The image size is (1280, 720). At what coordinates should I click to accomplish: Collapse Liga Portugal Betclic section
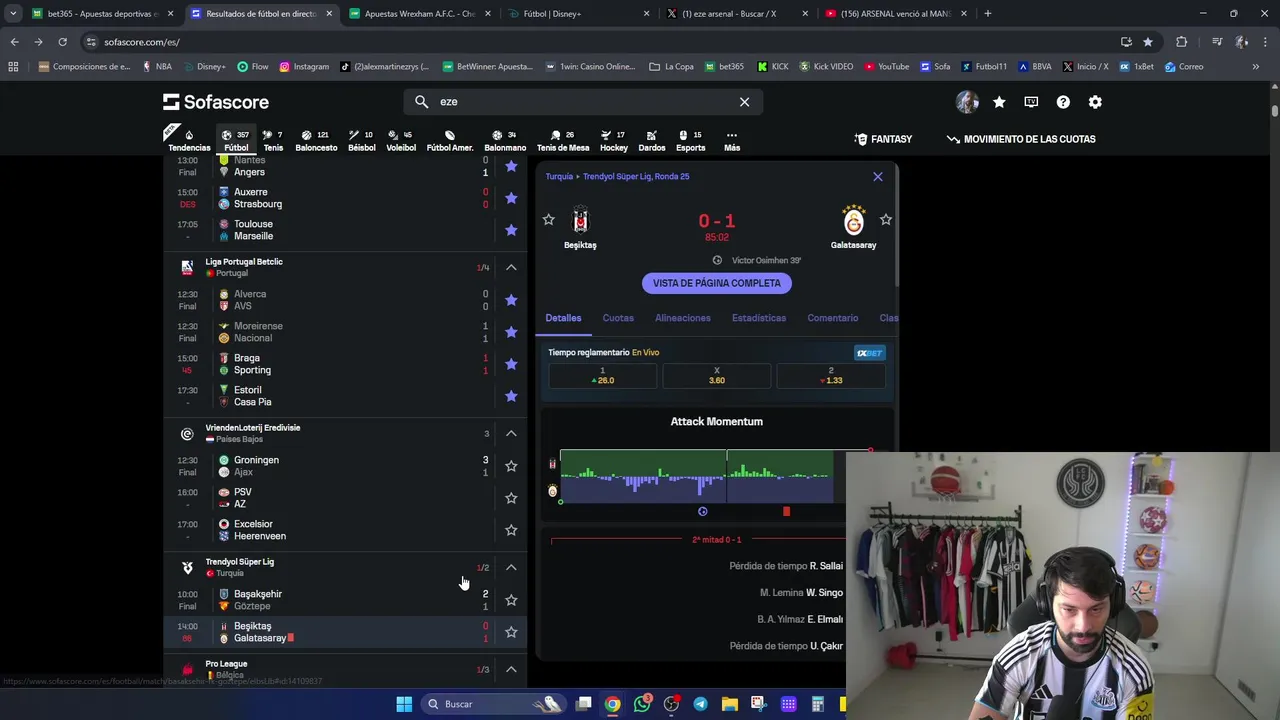(511, 268)
